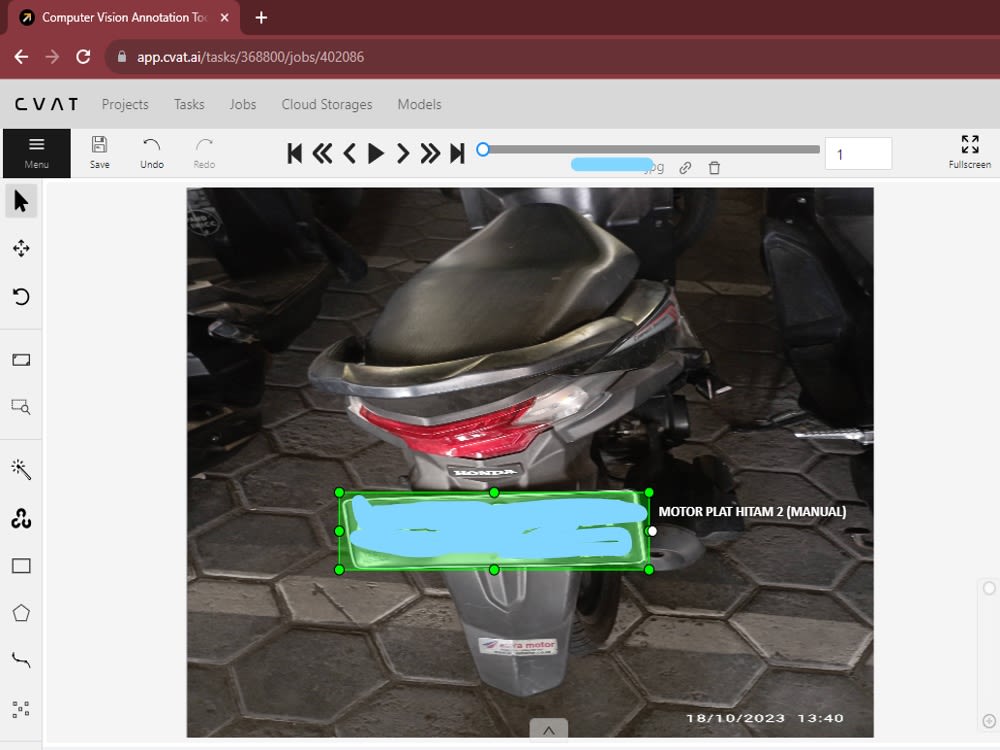Save the annotation job

pyautogui.click(x=99, y=153)
